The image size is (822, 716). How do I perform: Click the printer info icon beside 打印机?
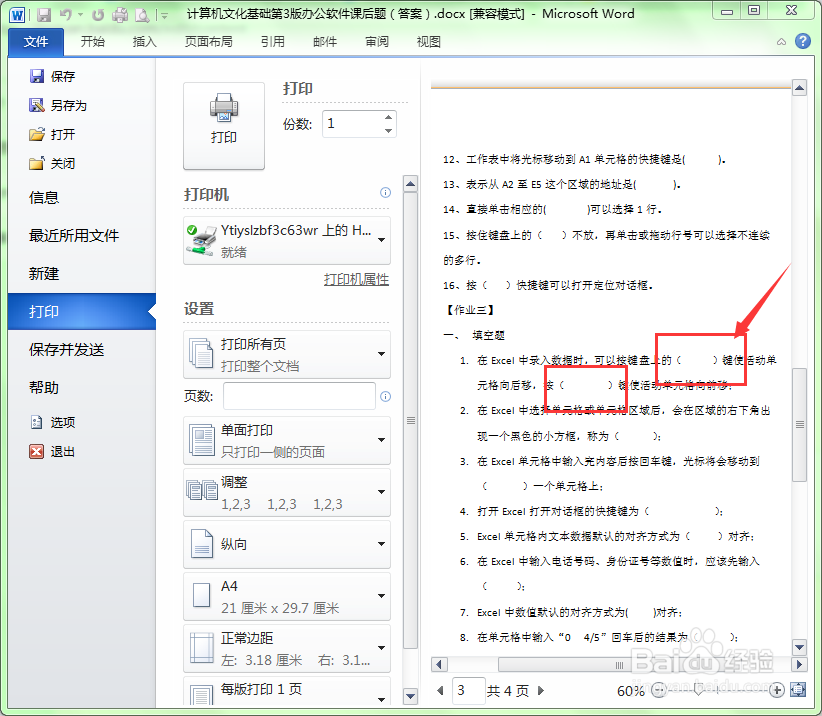point(385,192)
